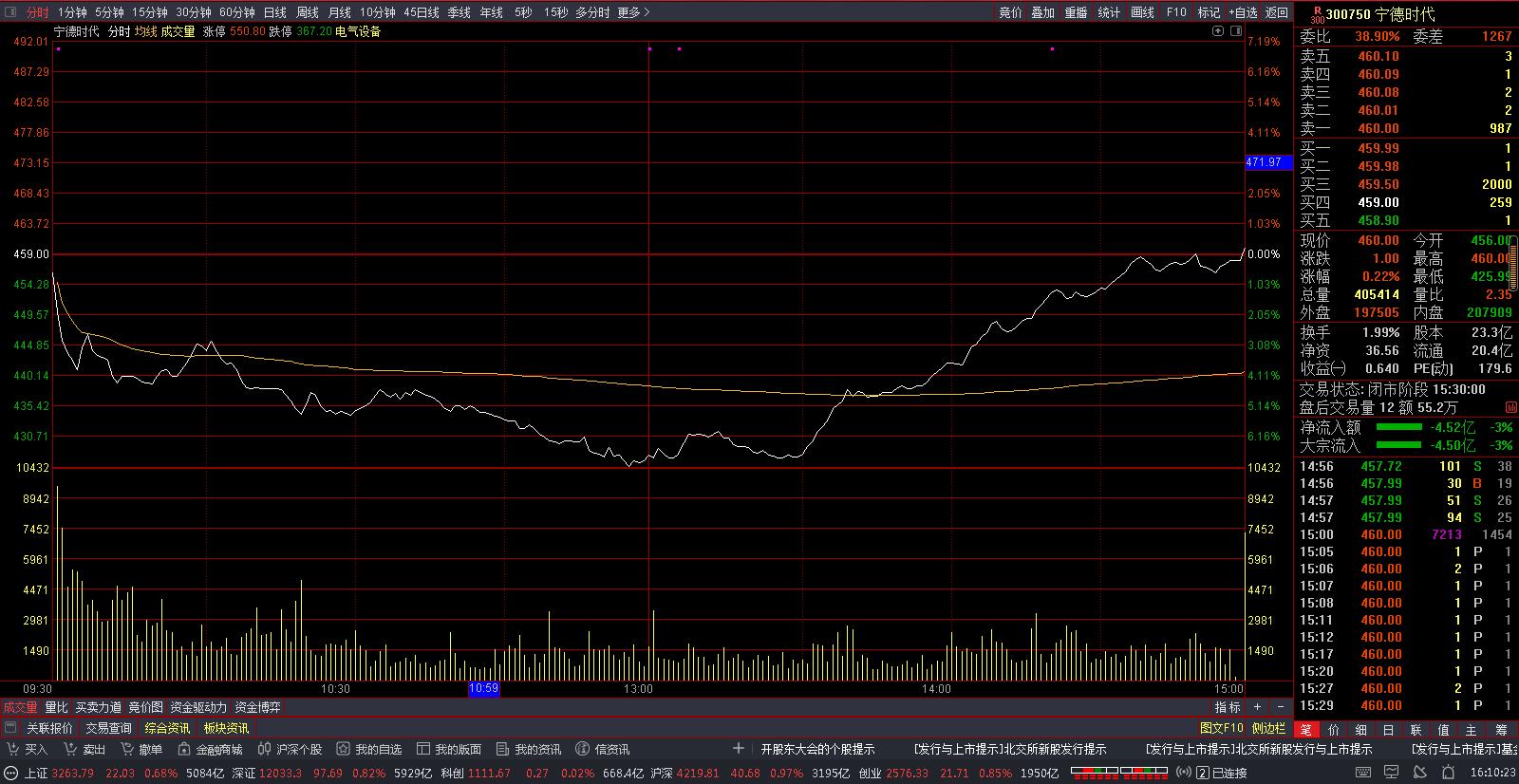Open the 指标 indicators button

point(1228,707)
